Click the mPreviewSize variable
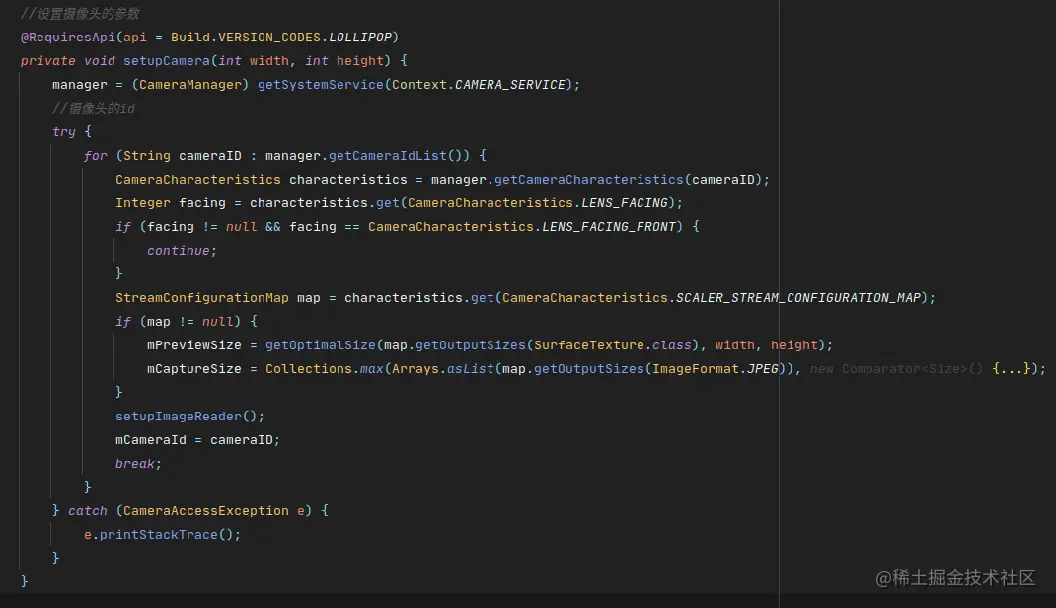The image size is (1056, 608). click(194, 345)
